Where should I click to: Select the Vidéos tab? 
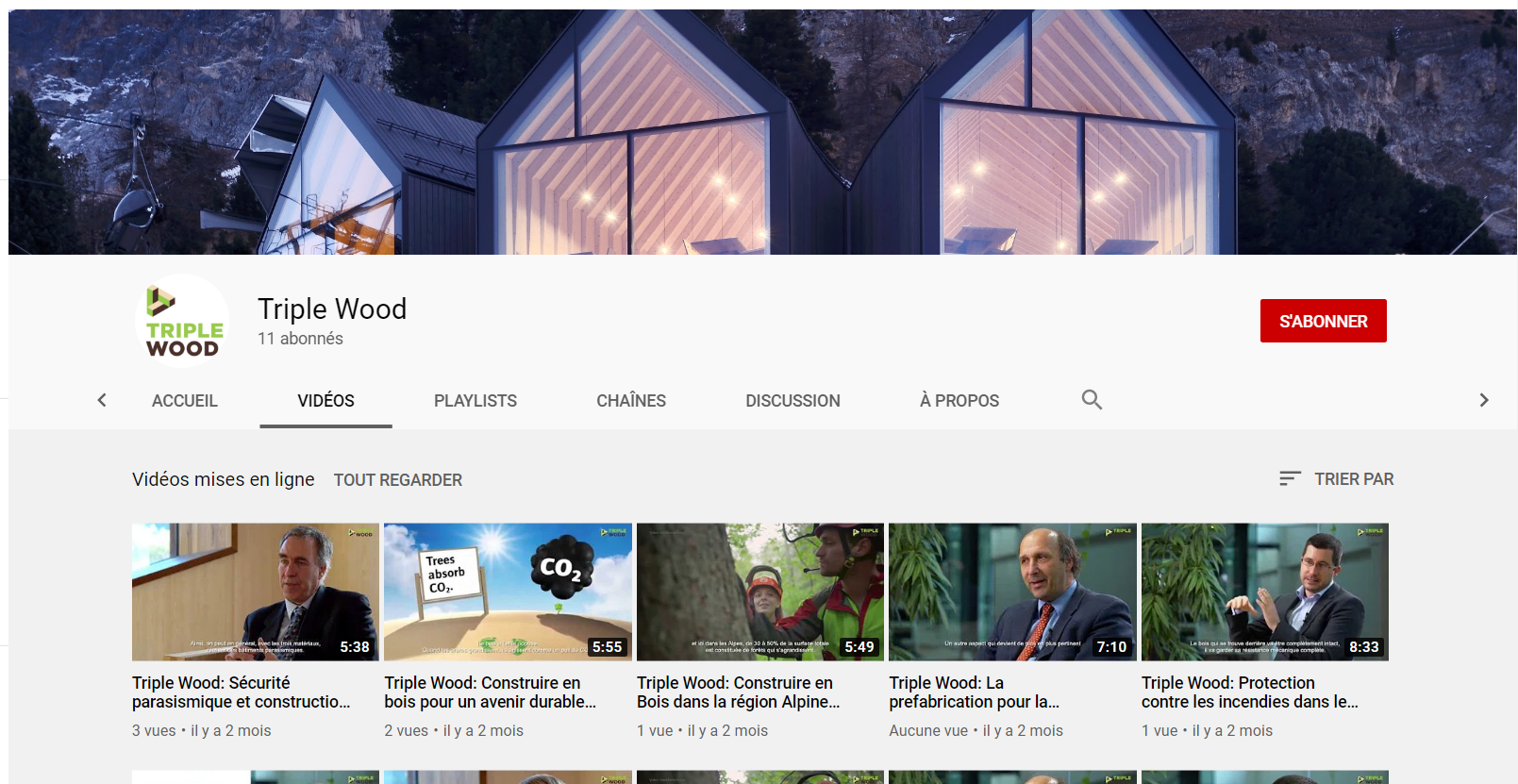coord(326,401)
